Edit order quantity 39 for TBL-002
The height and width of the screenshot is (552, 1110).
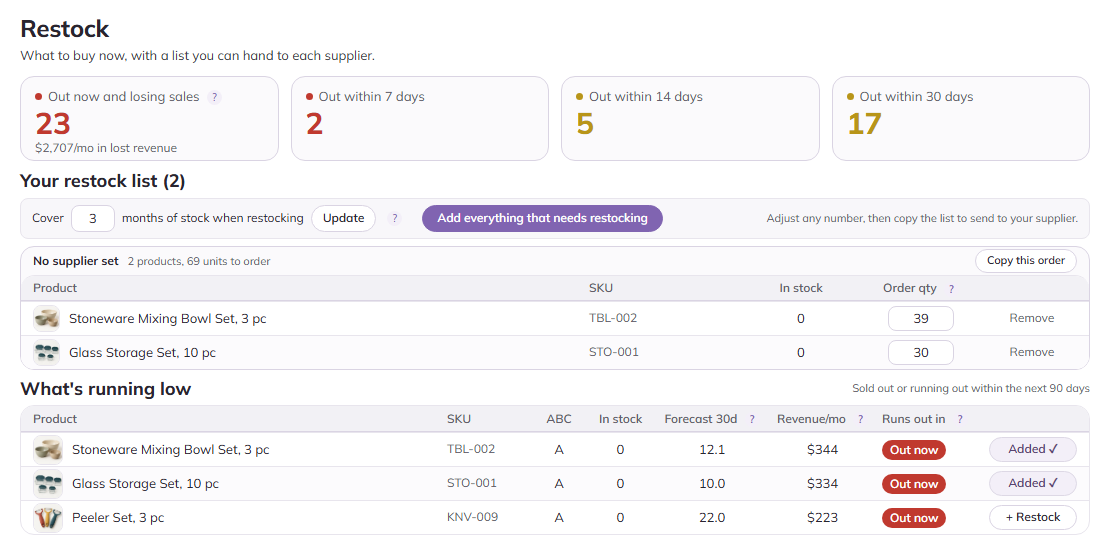[921, 318]
